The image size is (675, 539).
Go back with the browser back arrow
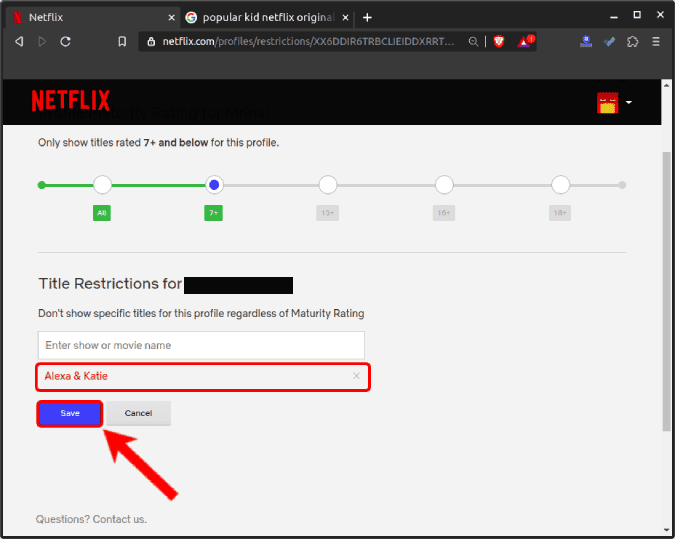(19, 42)
